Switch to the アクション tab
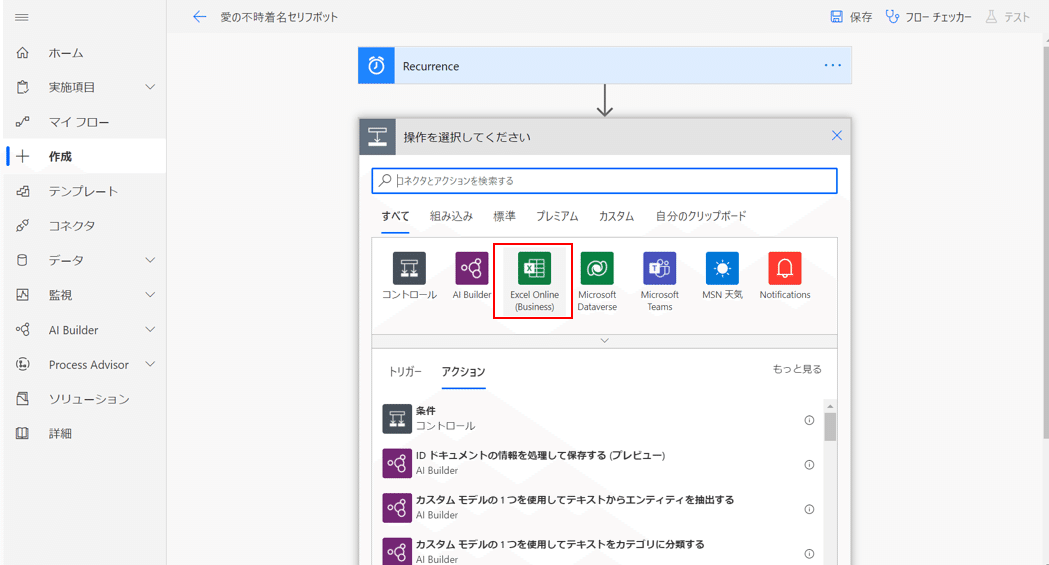1049x565 pixels. click(463, 372)
